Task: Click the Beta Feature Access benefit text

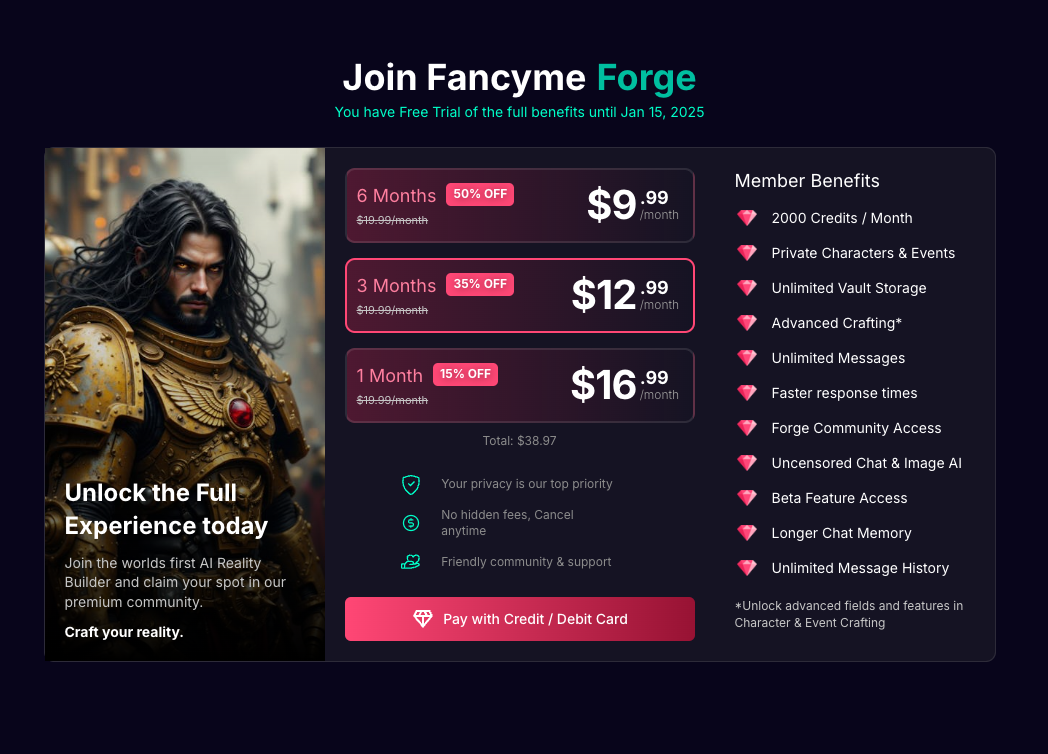Action: coord(839,498)
